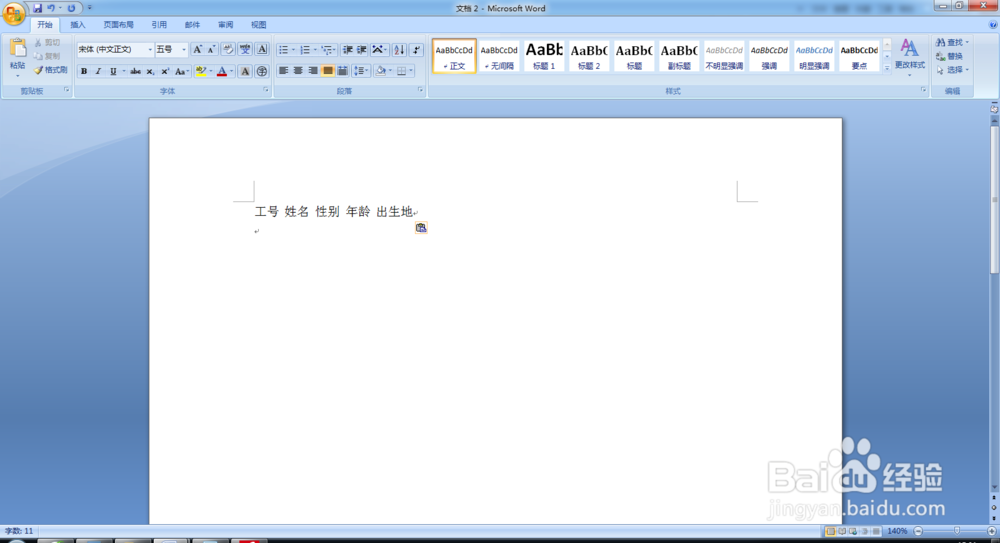
Task: Apply strikethrough abc formatting
Action: pyautogui.click(x=135, y=71)
